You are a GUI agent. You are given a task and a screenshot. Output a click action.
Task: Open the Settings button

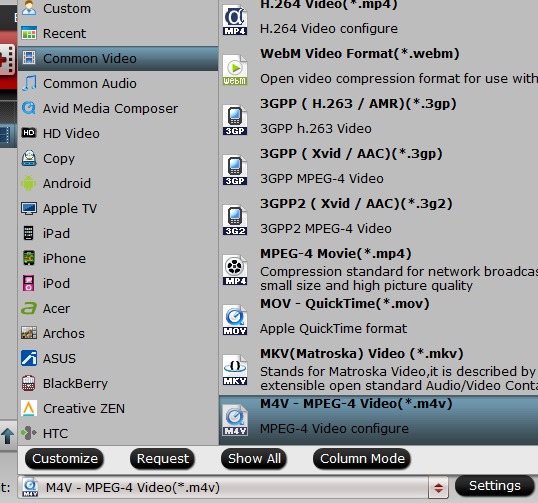pos(494,486)
